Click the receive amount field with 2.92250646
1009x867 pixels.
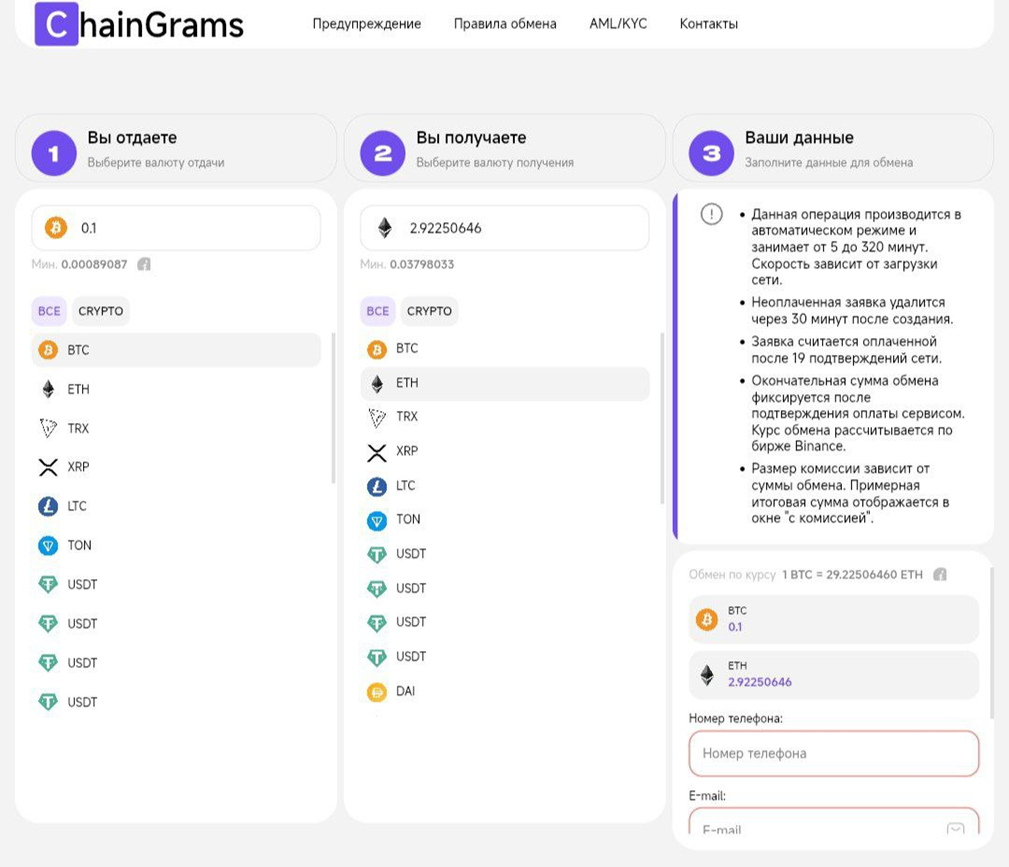[504, 228]
